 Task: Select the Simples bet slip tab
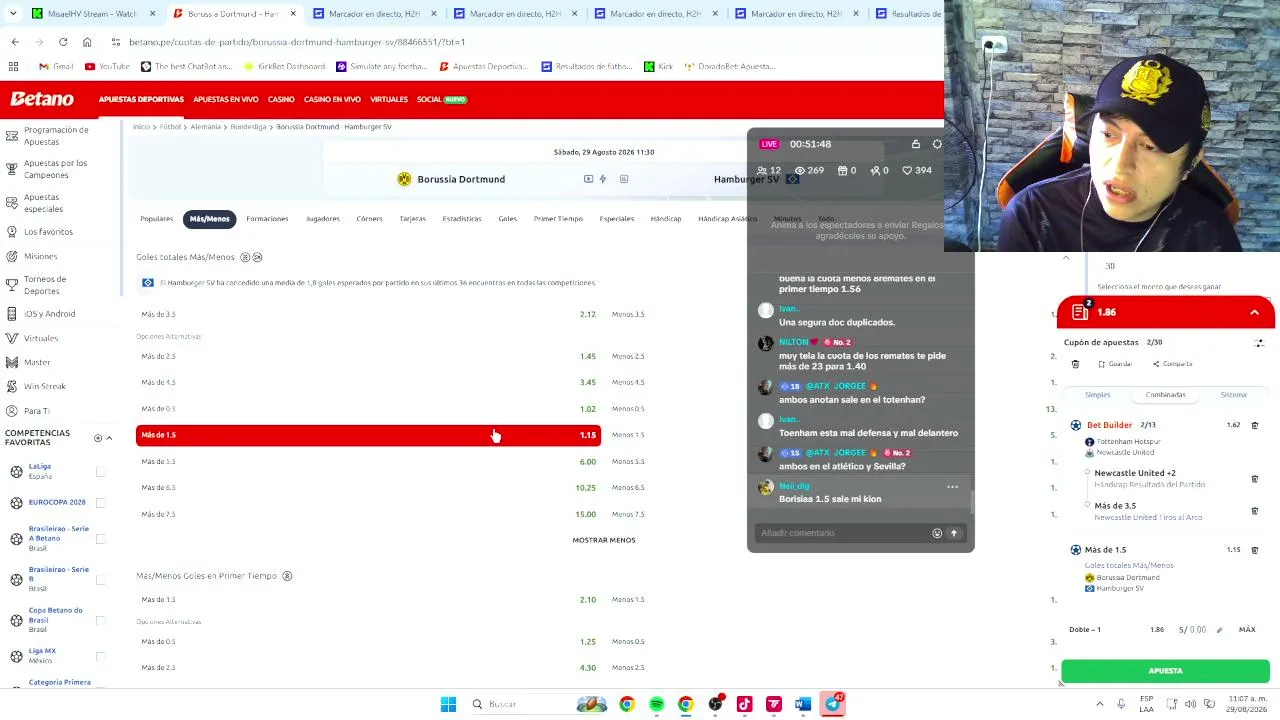[1097, 395]
